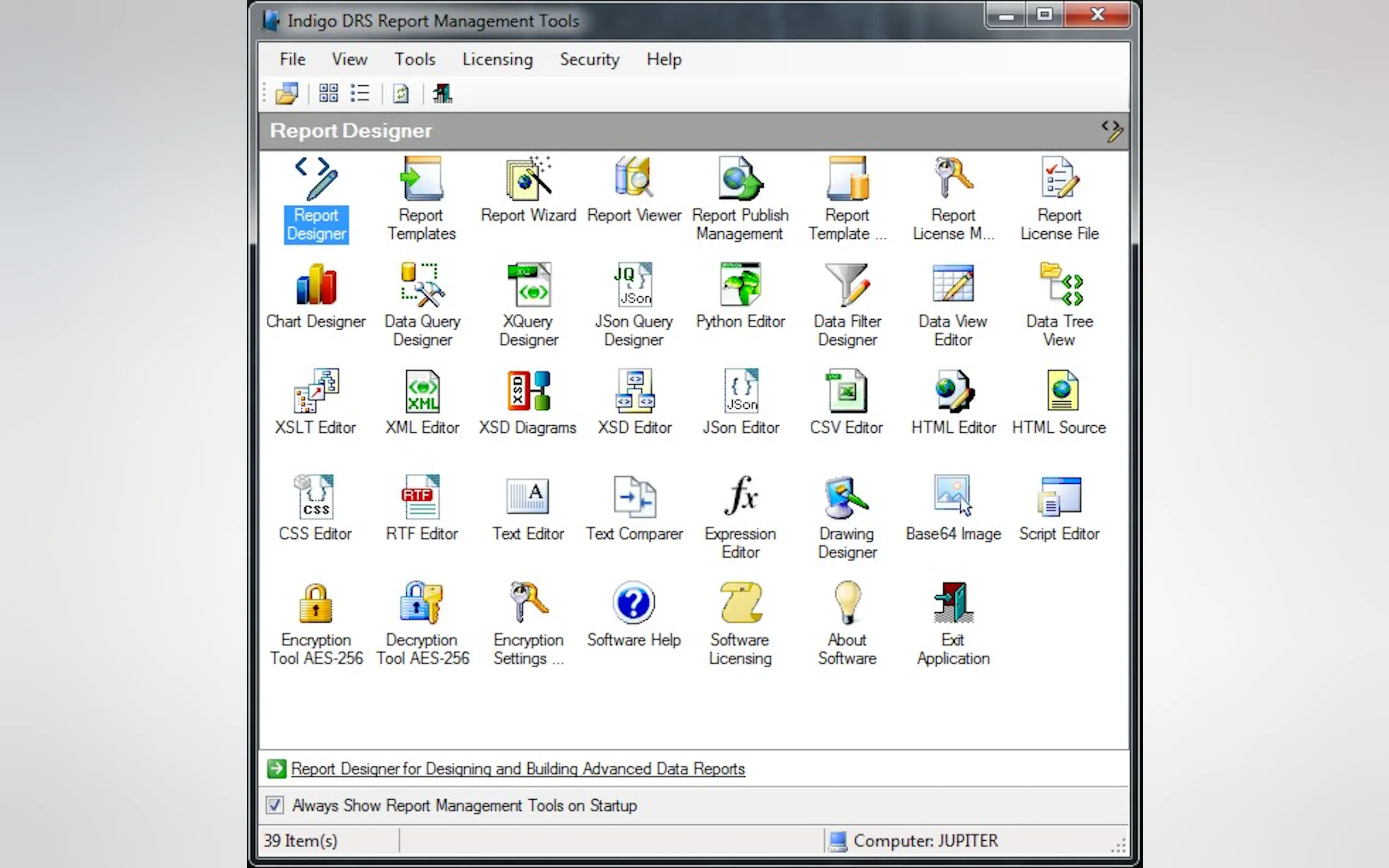The height and width of the screenshot is (868, 1389).
Task: Open Encryption Settings
Action: [x=528, y=624]
